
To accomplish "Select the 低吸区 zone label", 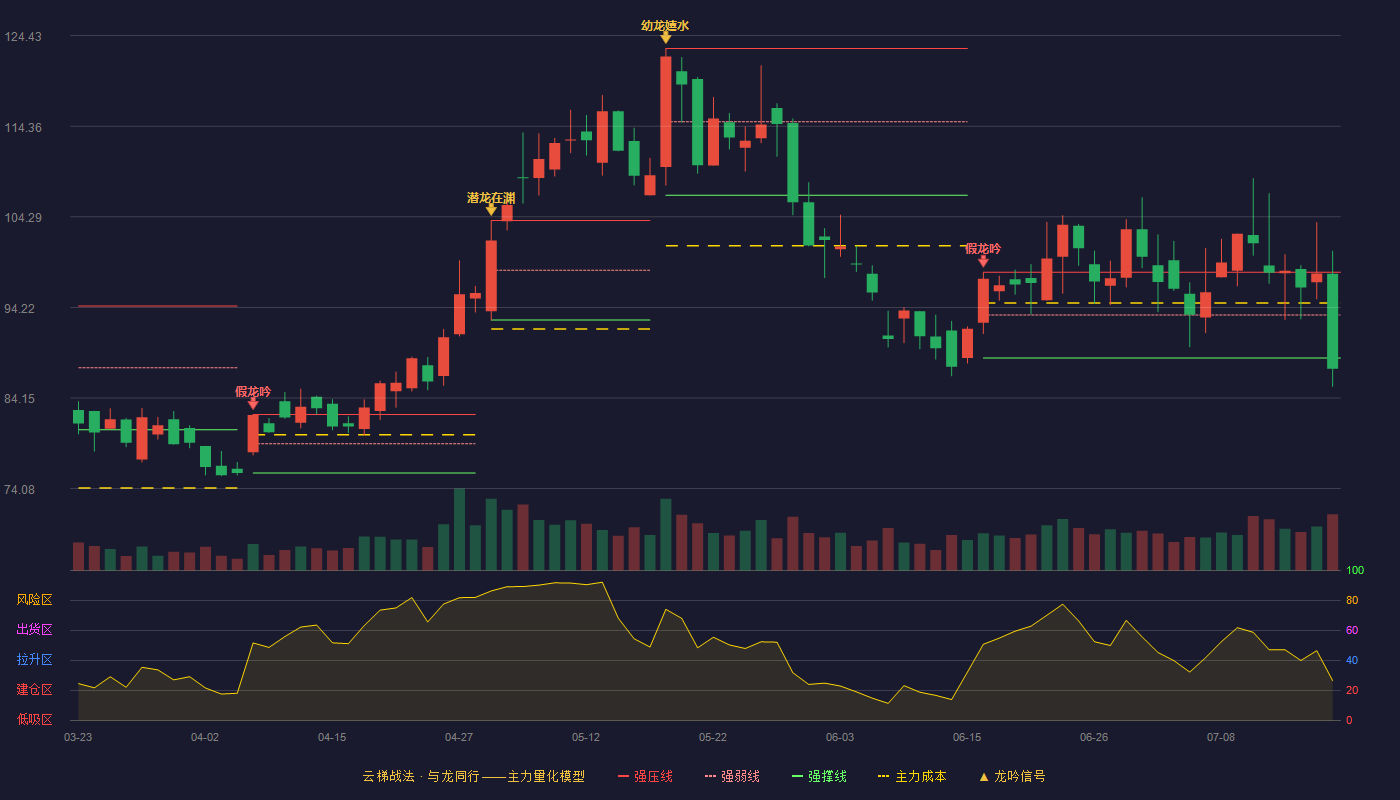I will click(34, 719).
